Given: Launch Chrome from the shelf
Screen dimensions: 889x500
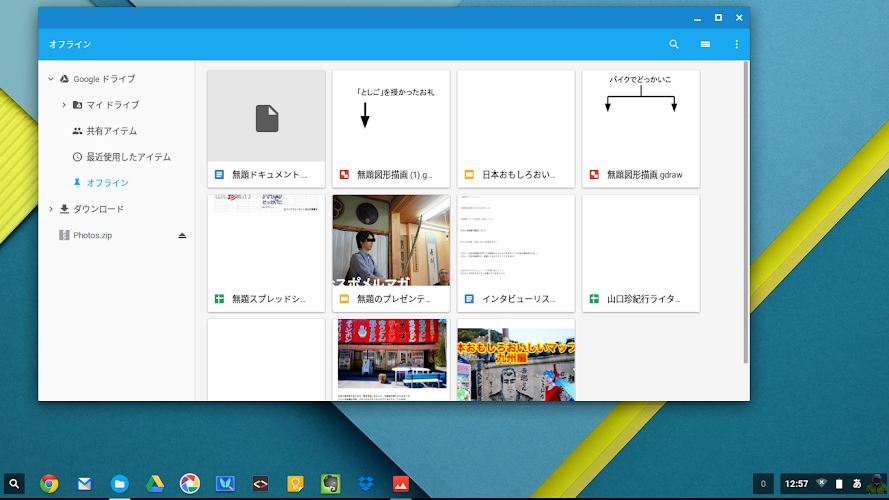Looking at the screenshot, I should [x=49, y=484].
